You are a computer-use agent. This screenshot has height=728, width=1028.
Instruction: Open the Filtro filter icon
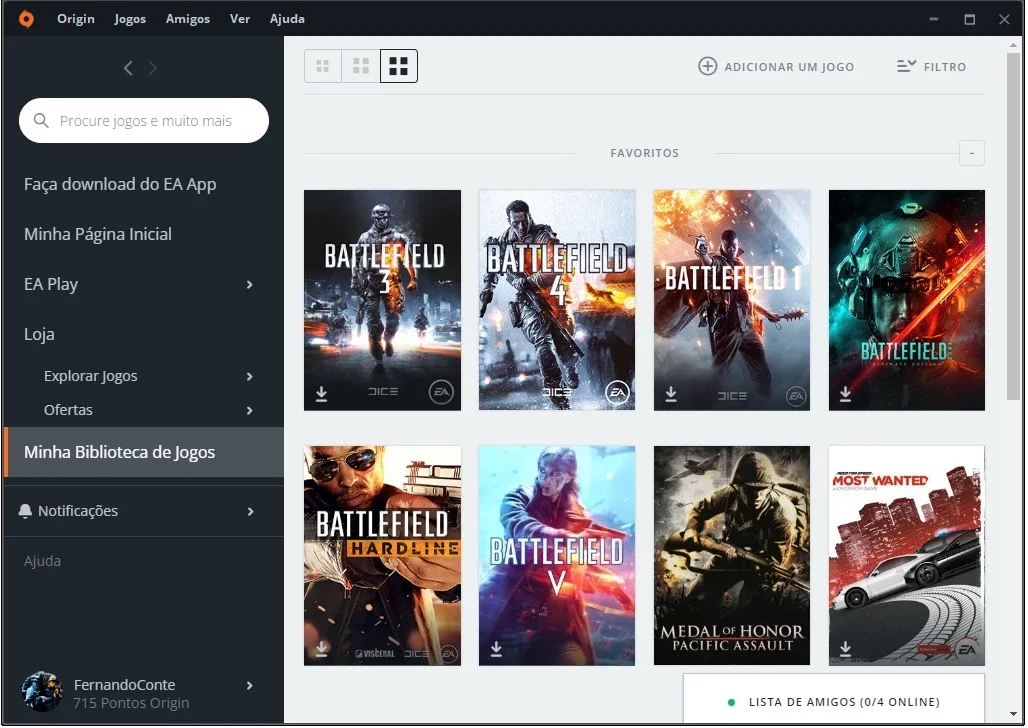click(x=906, y=66)
